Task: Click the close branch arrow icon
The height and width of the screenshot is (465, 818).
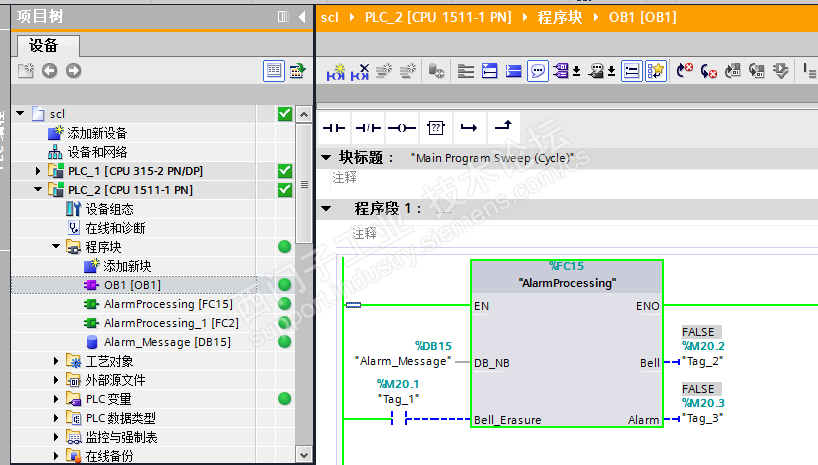Action: tap(503, 127)
